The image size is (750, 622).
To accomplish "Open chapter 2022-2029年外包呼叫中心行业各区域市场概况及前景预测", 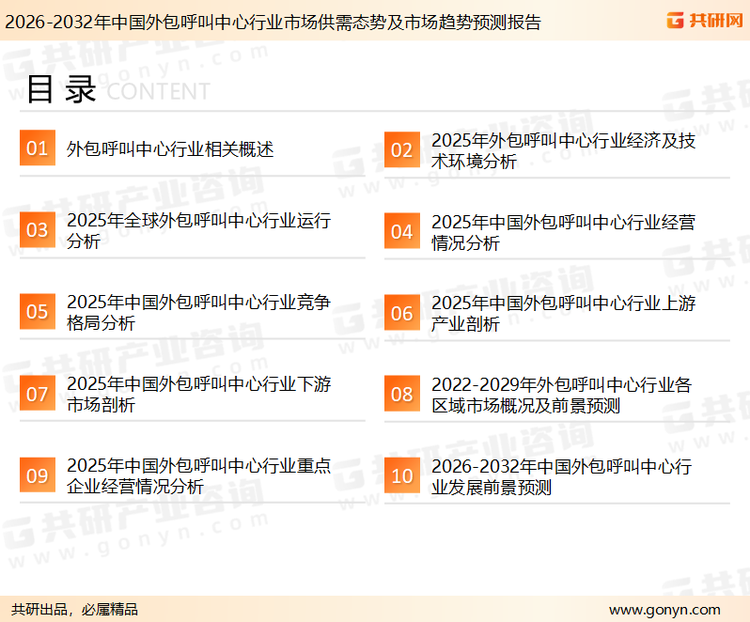I will [x=562, y=395].
